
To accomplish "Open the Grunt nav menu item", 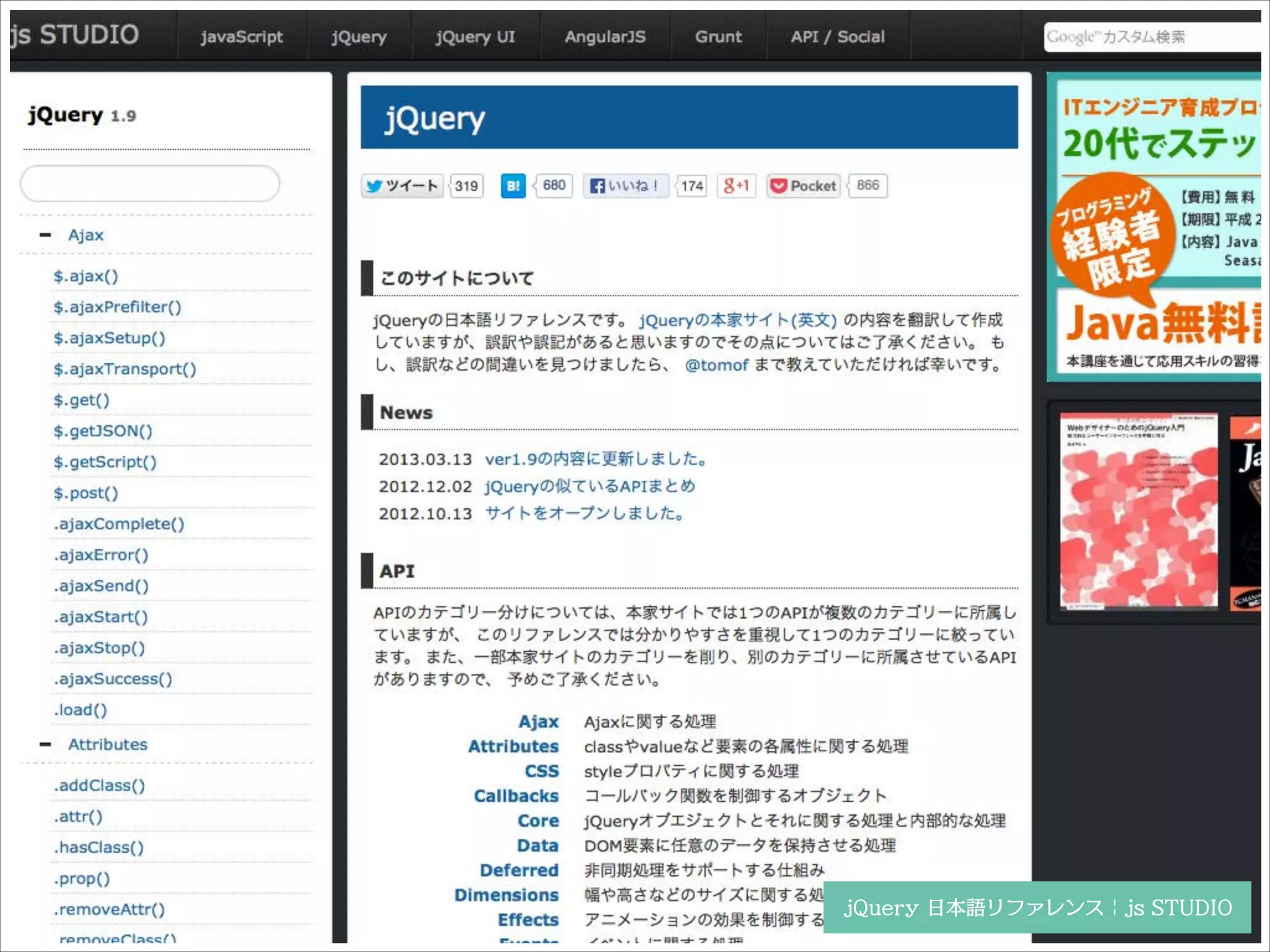I will 718,37.
